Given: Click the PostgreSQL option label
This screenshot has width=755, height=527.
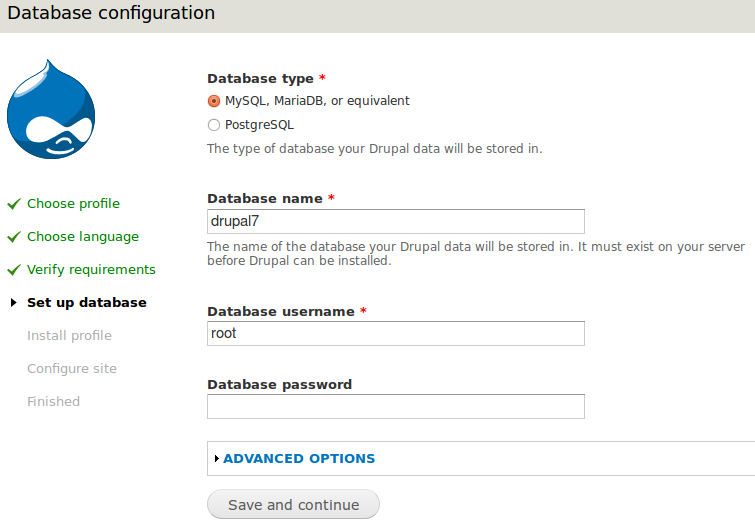Looking at the screenshot, I should 259,125.
